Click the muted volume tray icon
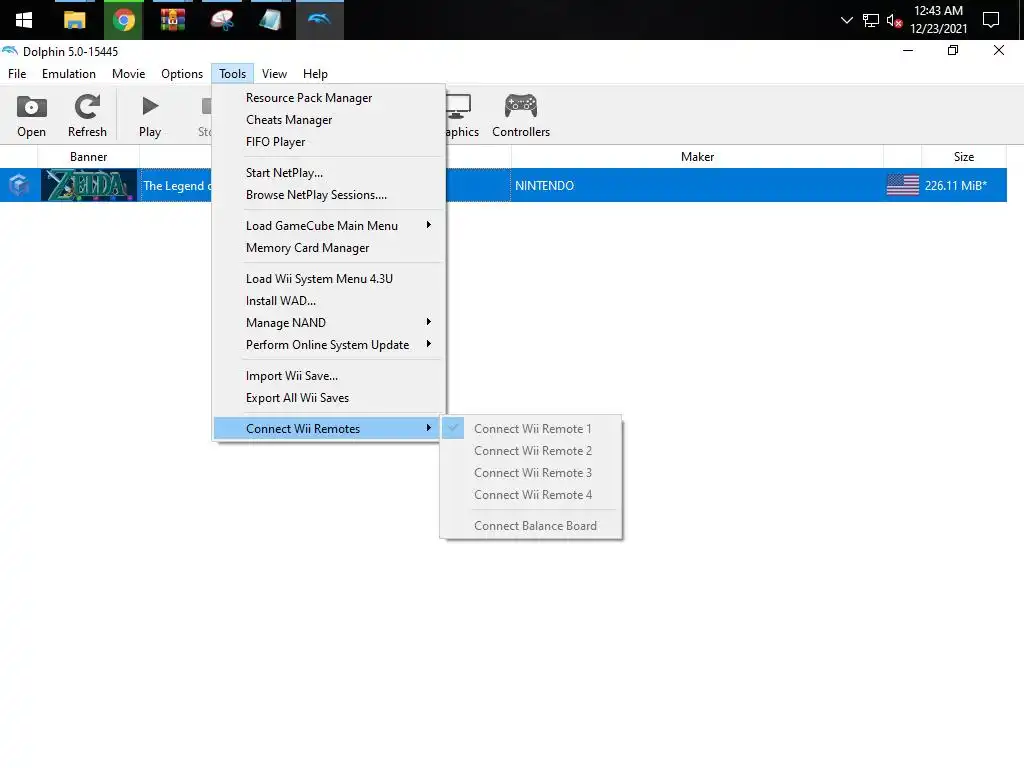This screenshot has height=768, width=1024. pyautogui.click(x=894, y=21)
